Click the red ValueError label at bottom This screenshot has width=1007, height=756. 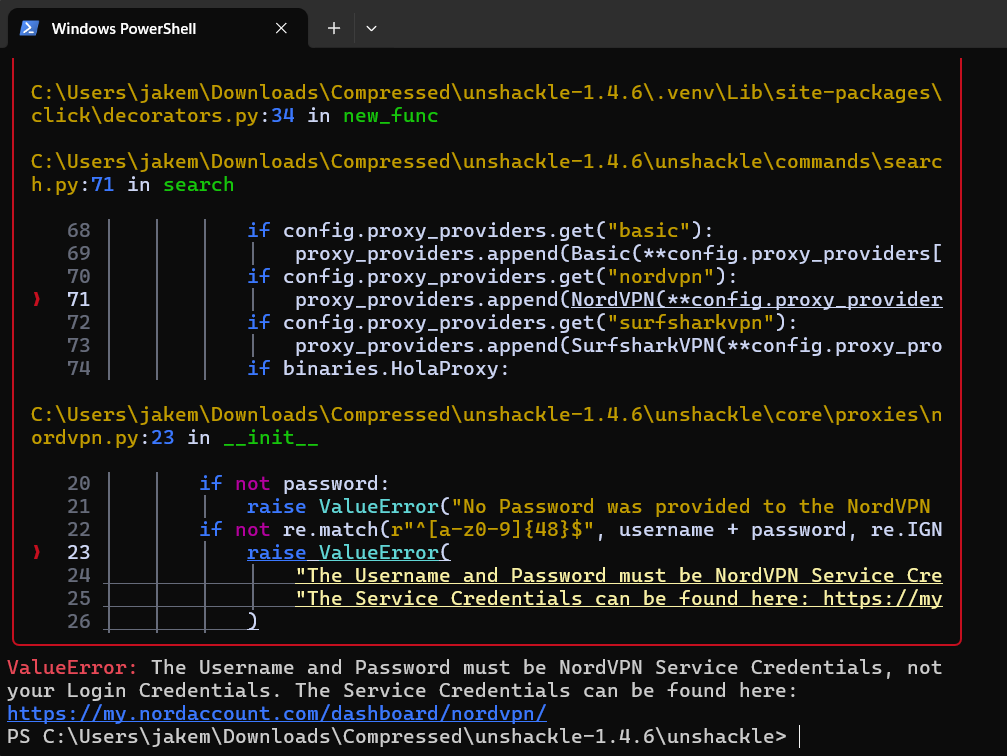tap(73, 667)
